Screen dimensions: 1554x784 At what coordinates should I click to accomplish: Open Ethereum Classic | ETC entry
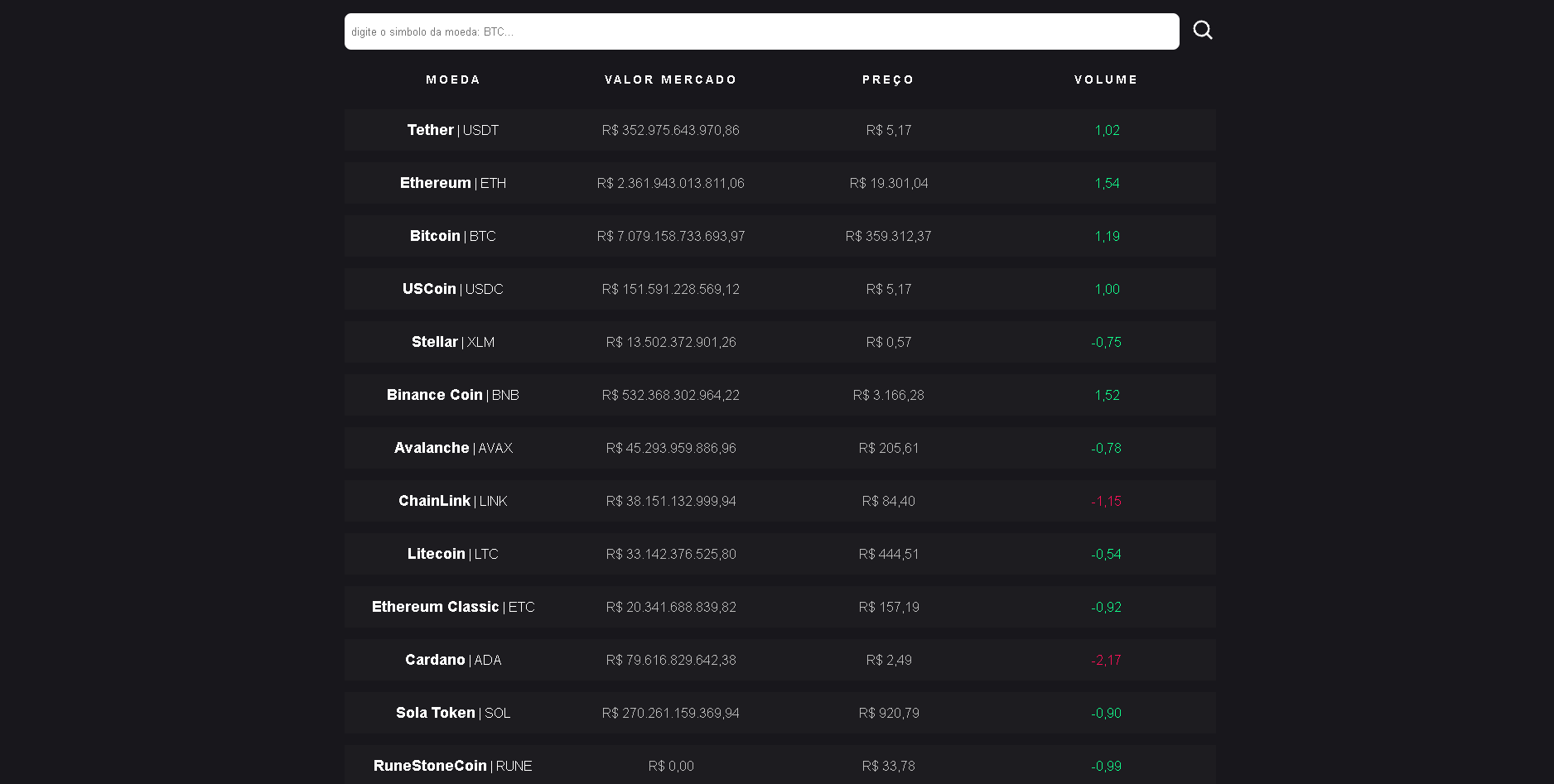pyautogui.click(x=453, y=607)
